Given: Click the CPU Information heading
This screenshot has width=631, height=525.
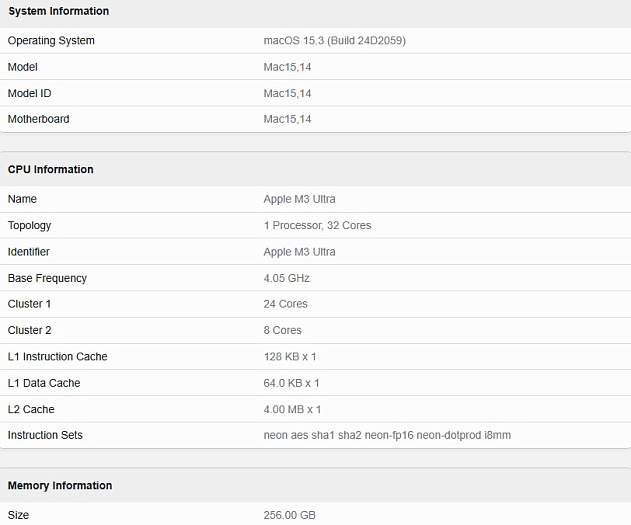Looking at the screenshot, I should pyautogui.click(x=51, y=169).
